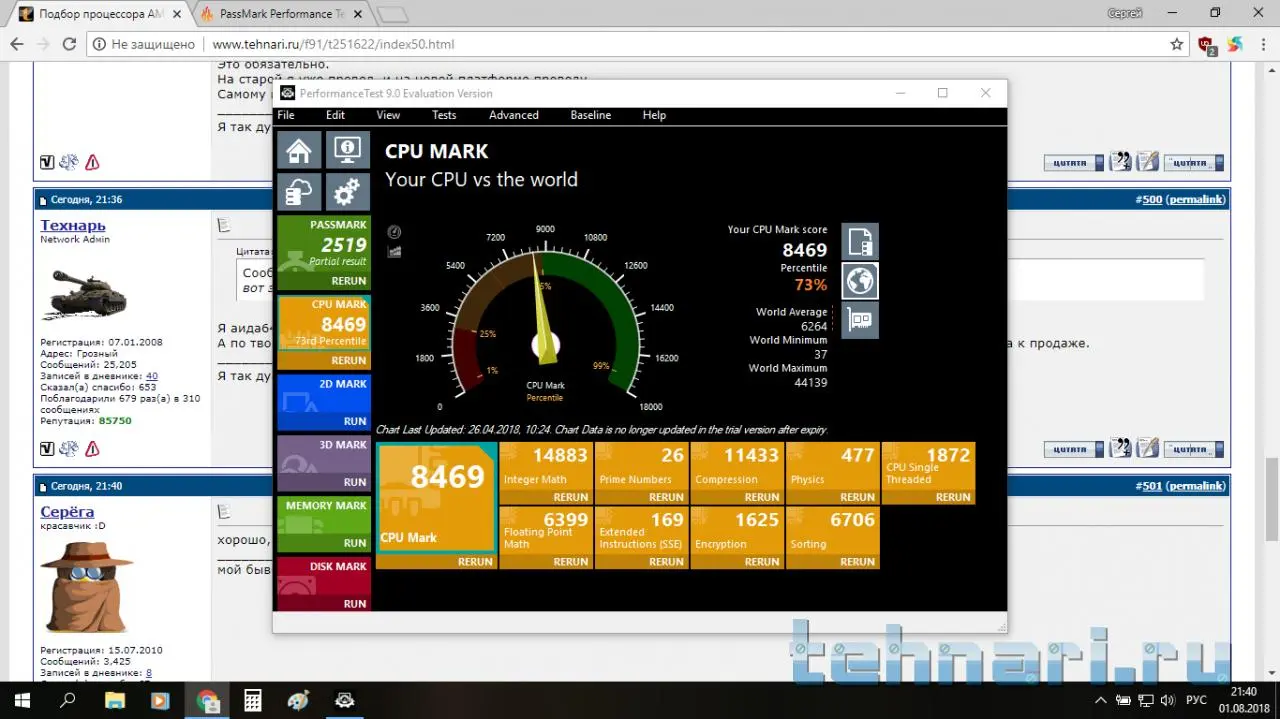Screen dimensions: 1280x719
Task: Rerun the full PassMark test
Action: 349,281
